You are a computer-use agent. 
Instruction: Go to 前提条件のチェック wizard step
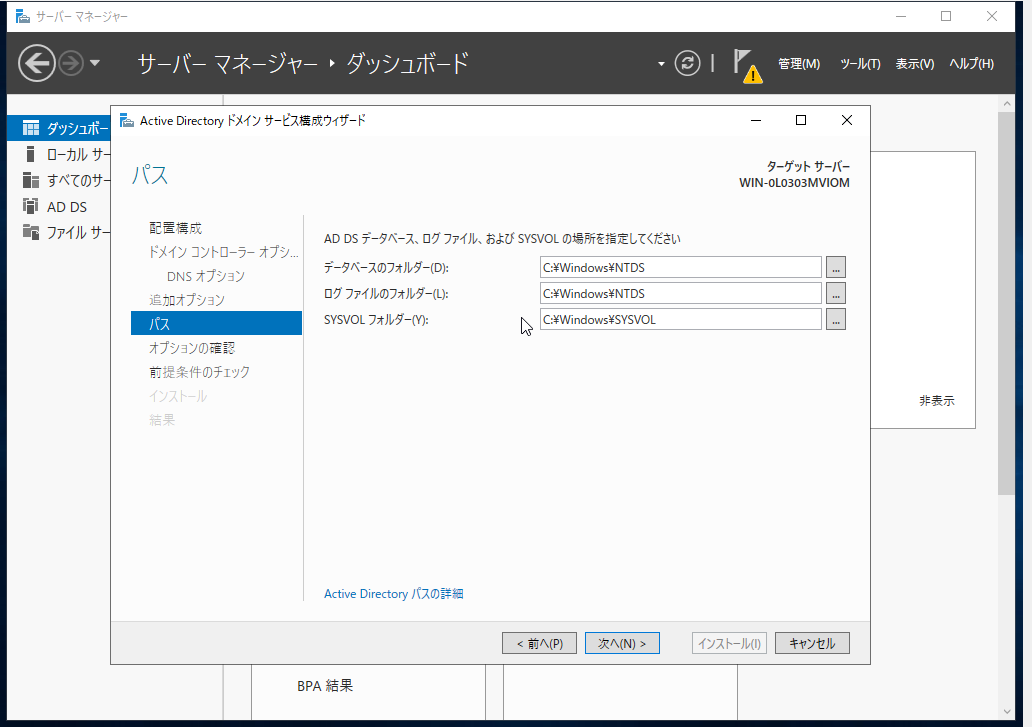pyautogui.click(x=199, y=372)
